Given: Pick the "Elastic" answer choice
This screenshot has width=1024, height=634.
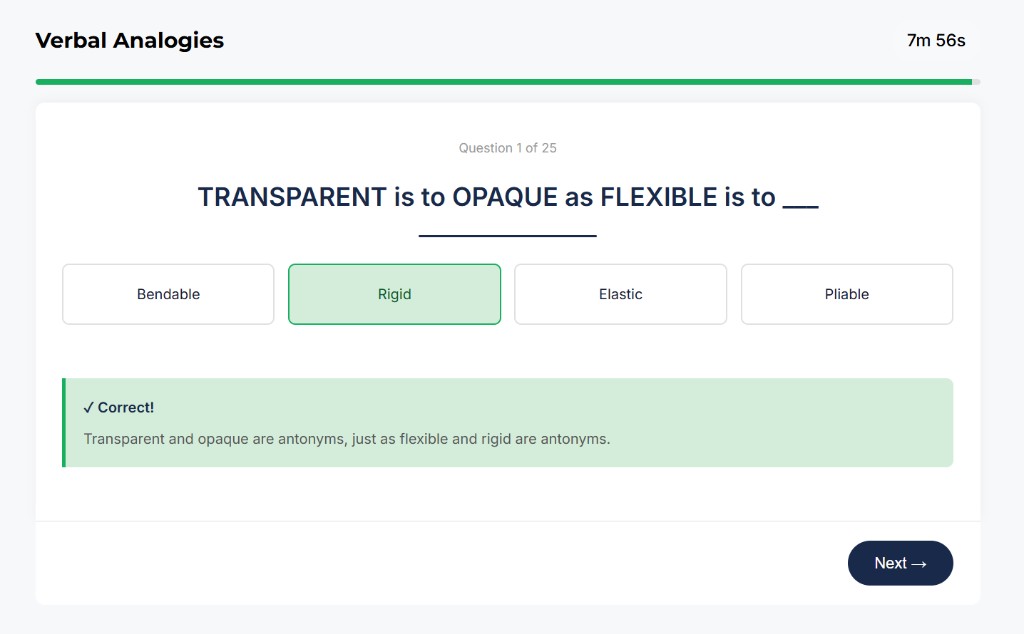Looking at the screenshot, I should [620, 294].
